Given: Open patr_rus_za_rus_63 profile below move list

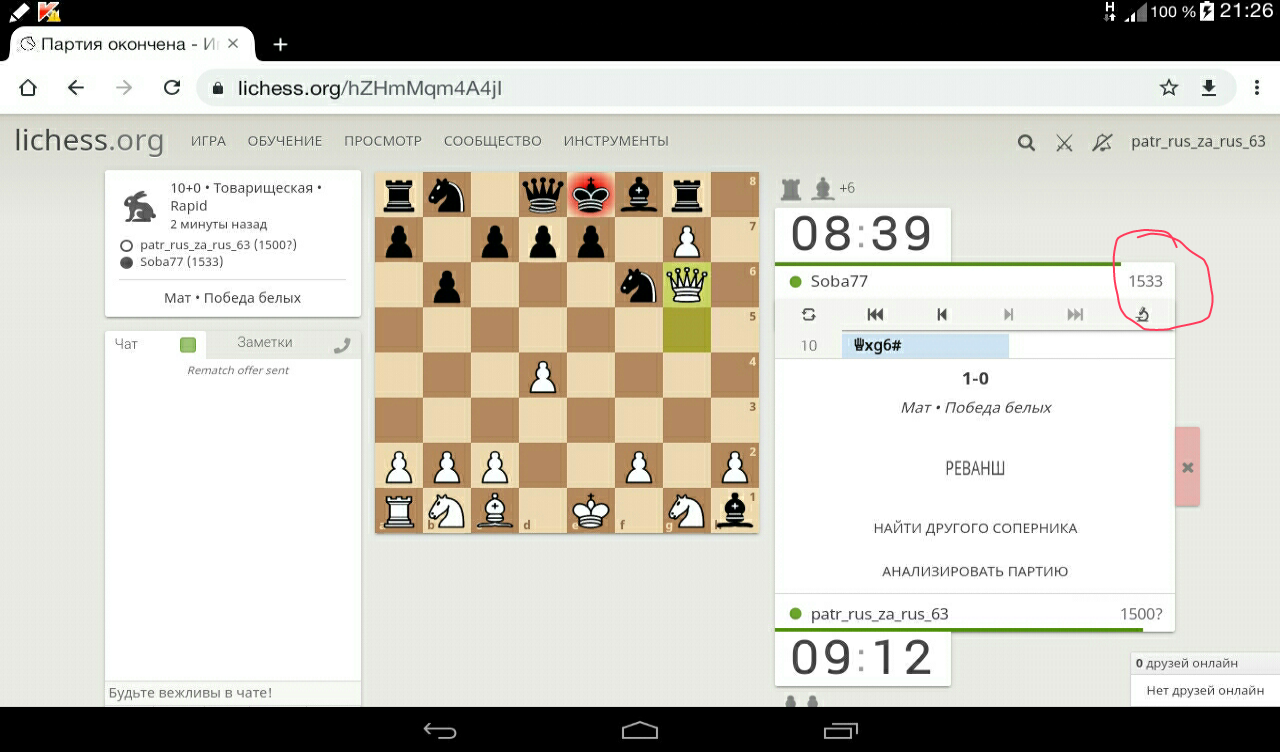Looking at the screenshot, I should [879, 614].
